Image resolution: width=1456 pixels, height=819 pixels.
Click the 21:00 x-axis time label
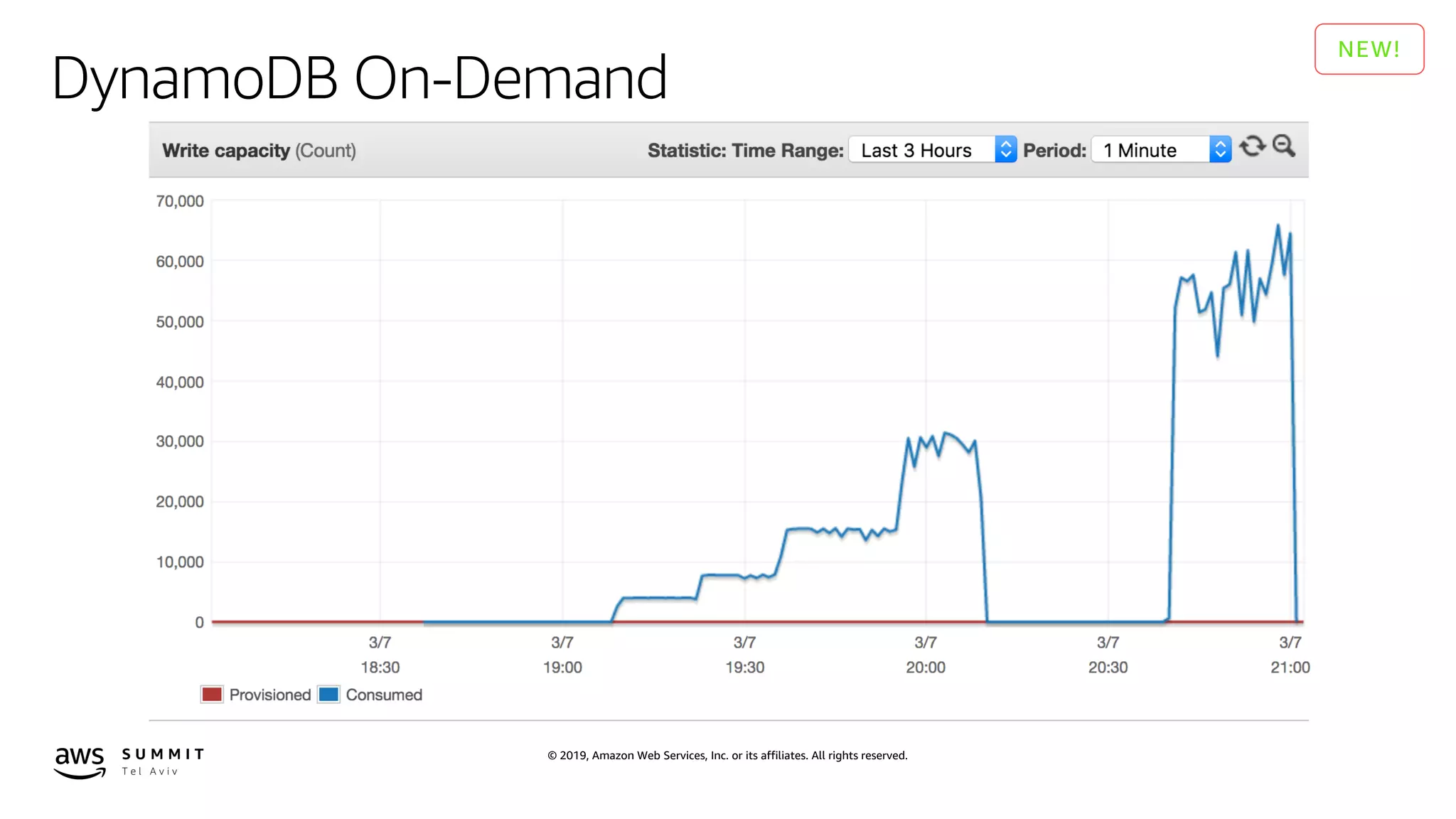(1290, 668)
